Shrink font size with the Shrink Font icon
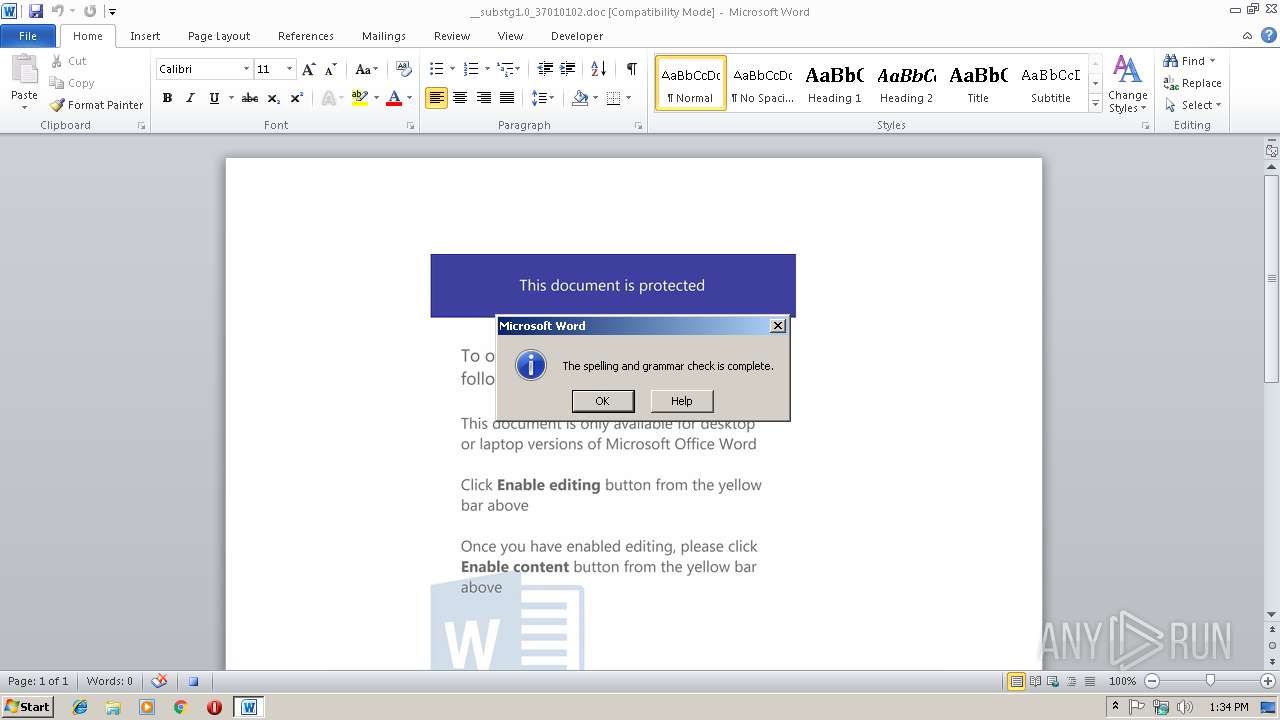The height and width of the screenshot is (720, 1280). click(x=331, y=69)
